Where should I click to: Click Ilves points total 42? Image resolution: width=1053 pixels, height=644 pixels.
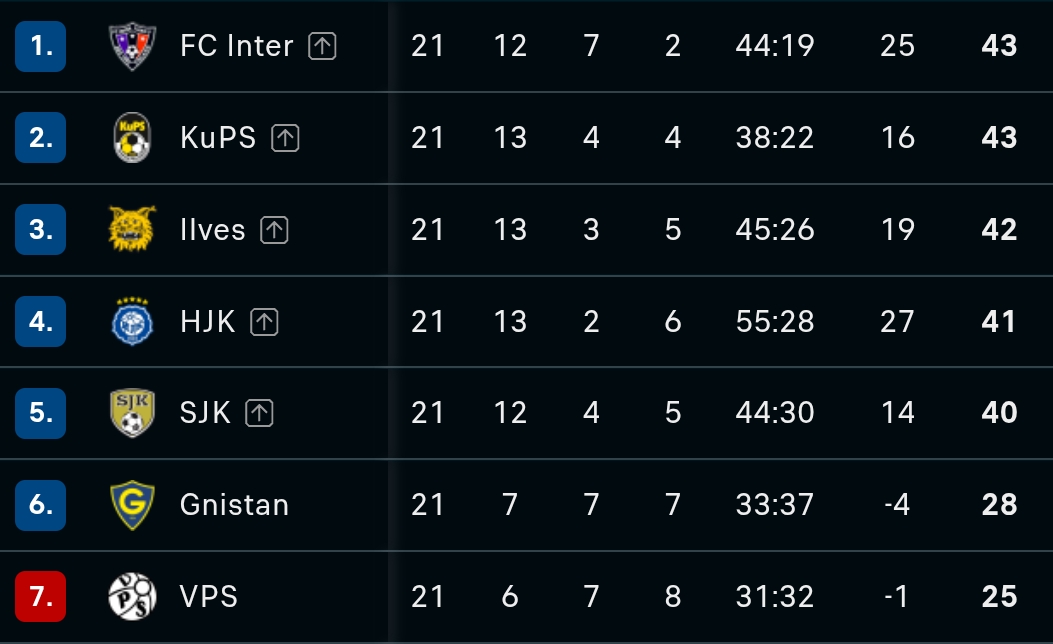(999, 230)
